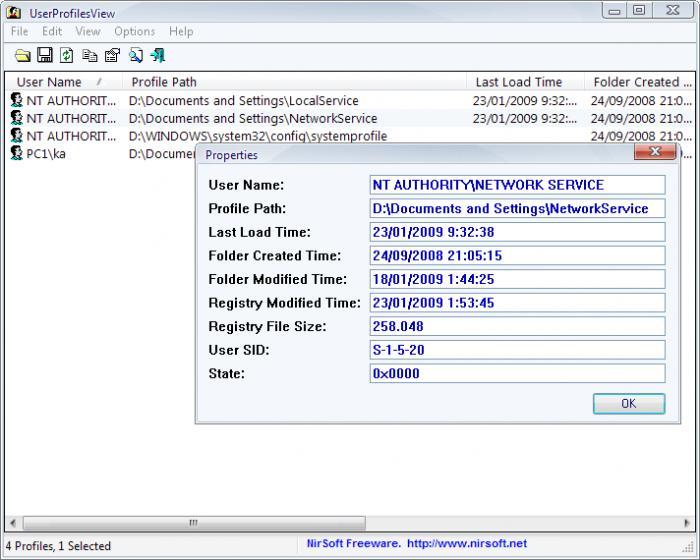Select the D:\Documents and Settings\LocalService path

tap(244, 100)
